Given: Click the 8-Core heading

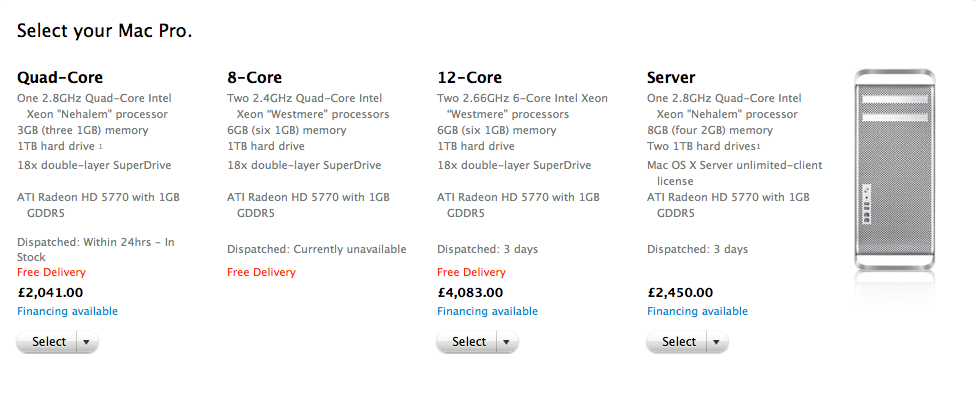Looking at the screenshot, I should point(254,78).
